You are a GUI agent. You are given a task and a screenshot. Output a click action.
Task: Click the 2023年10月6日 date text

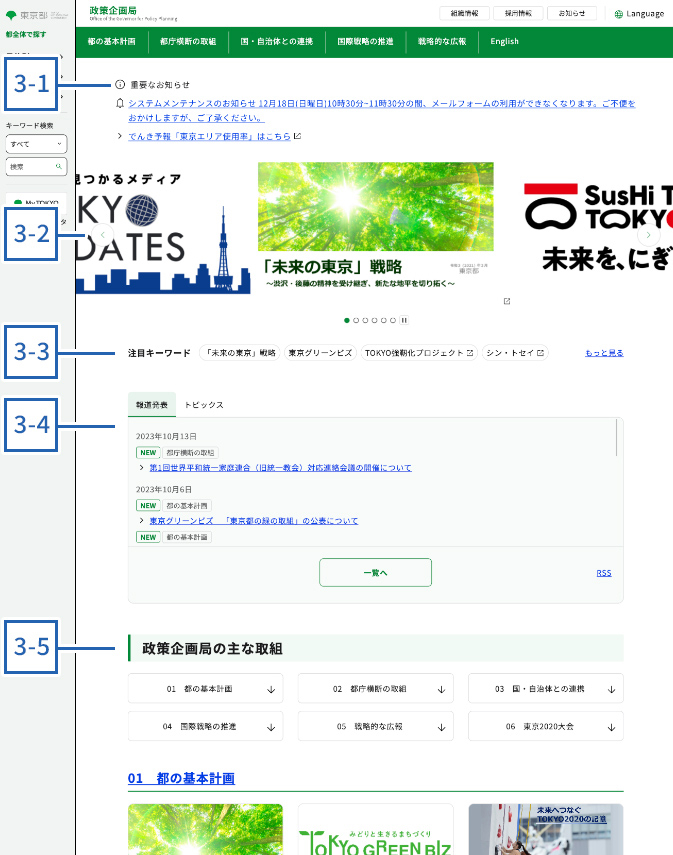tap(164, 490)
